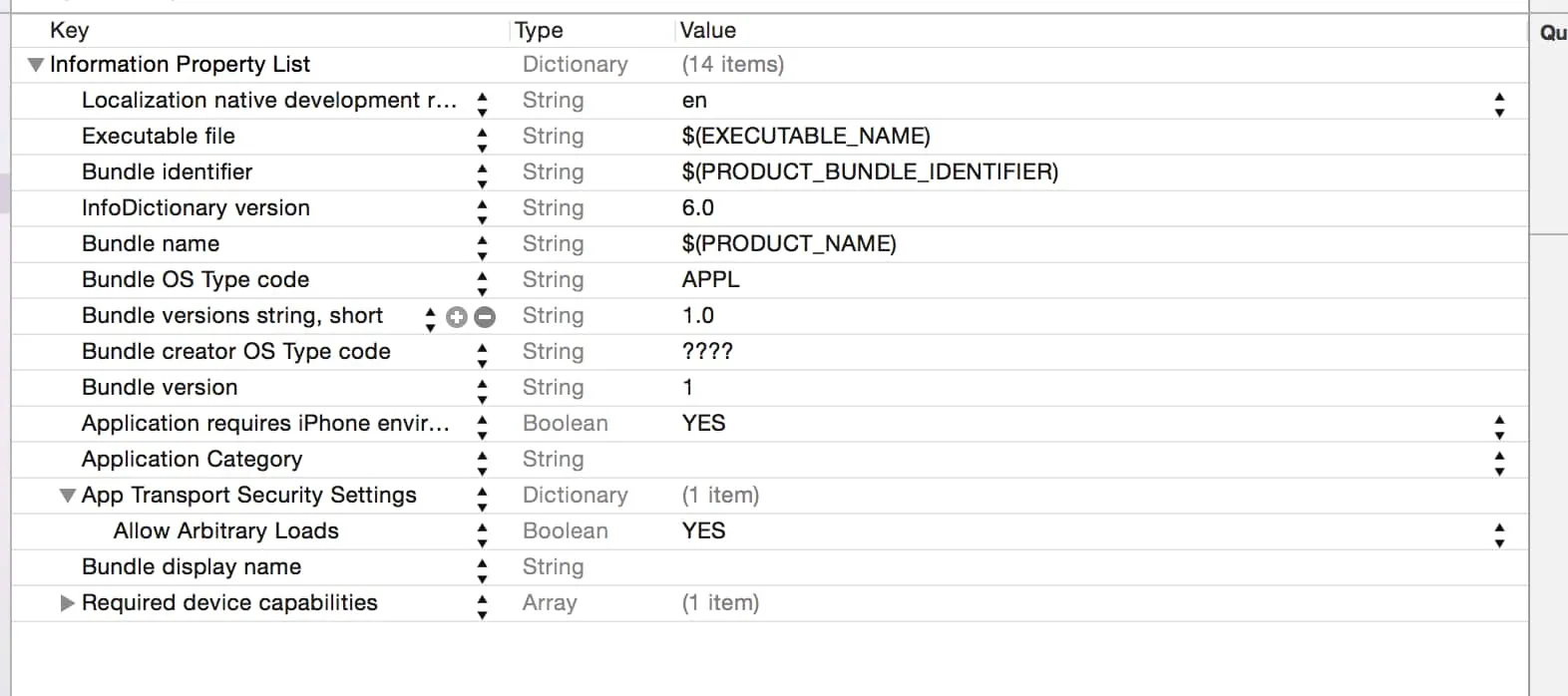Expand Required device capabilities array

click(68, 603)
